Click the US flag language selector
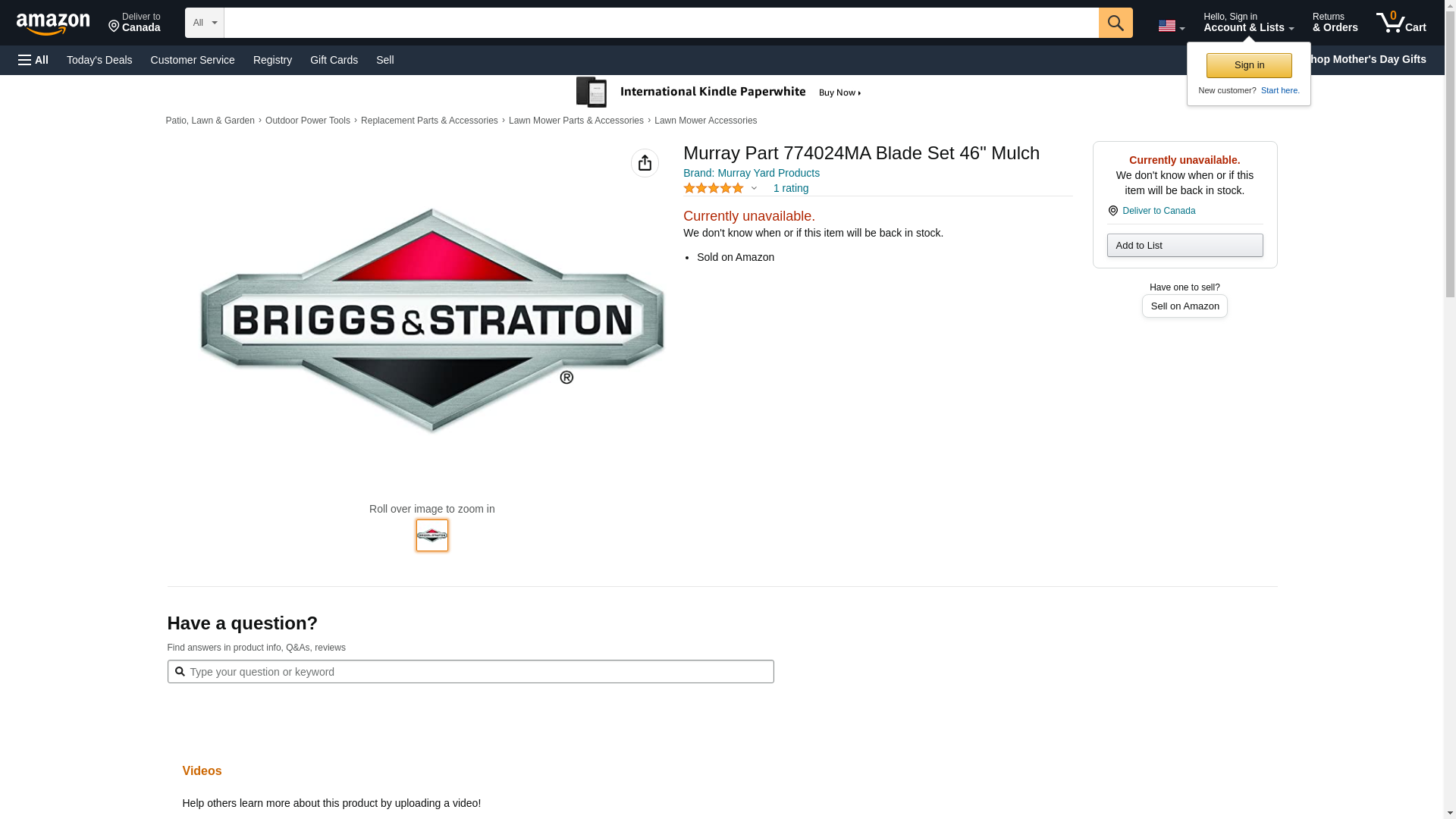The width and height of the screenshot is (1456, 819). coord(1170,26)
